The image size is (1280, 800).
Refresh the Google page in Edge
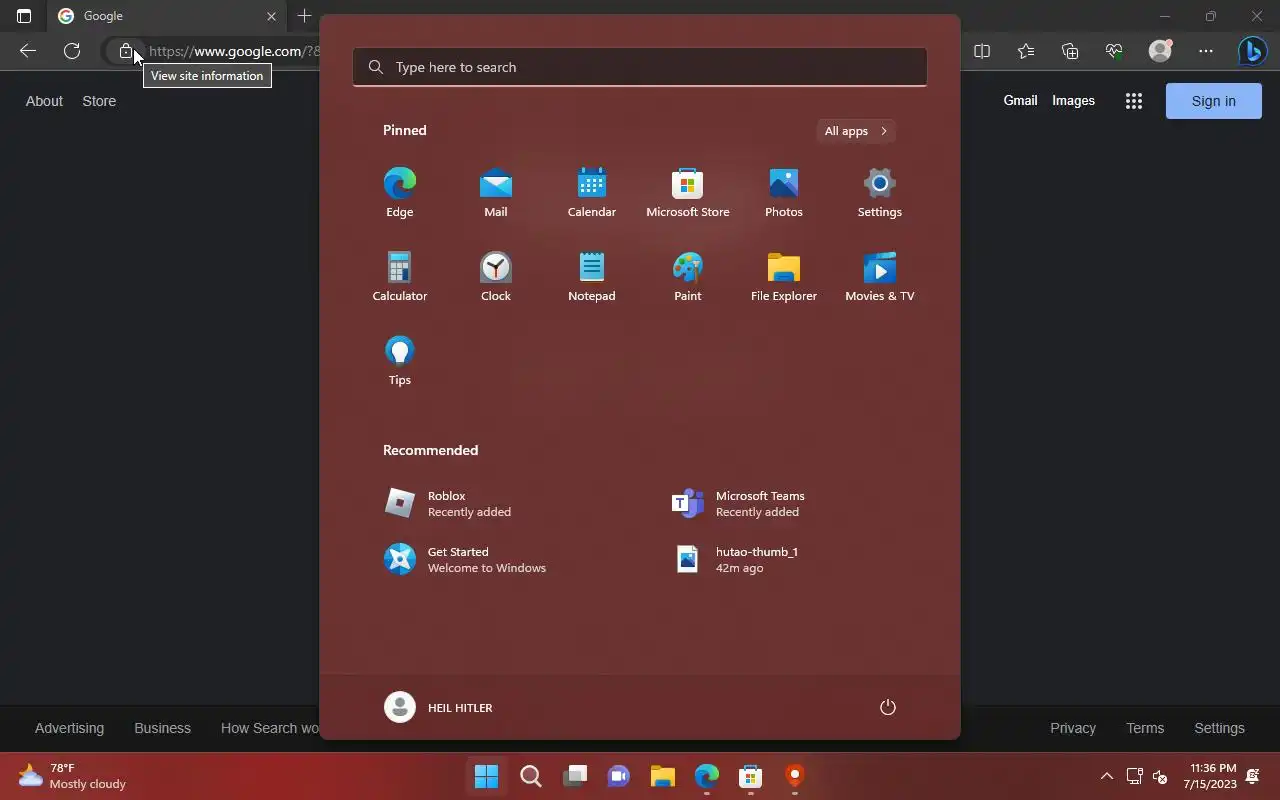[x=72, y=51]
